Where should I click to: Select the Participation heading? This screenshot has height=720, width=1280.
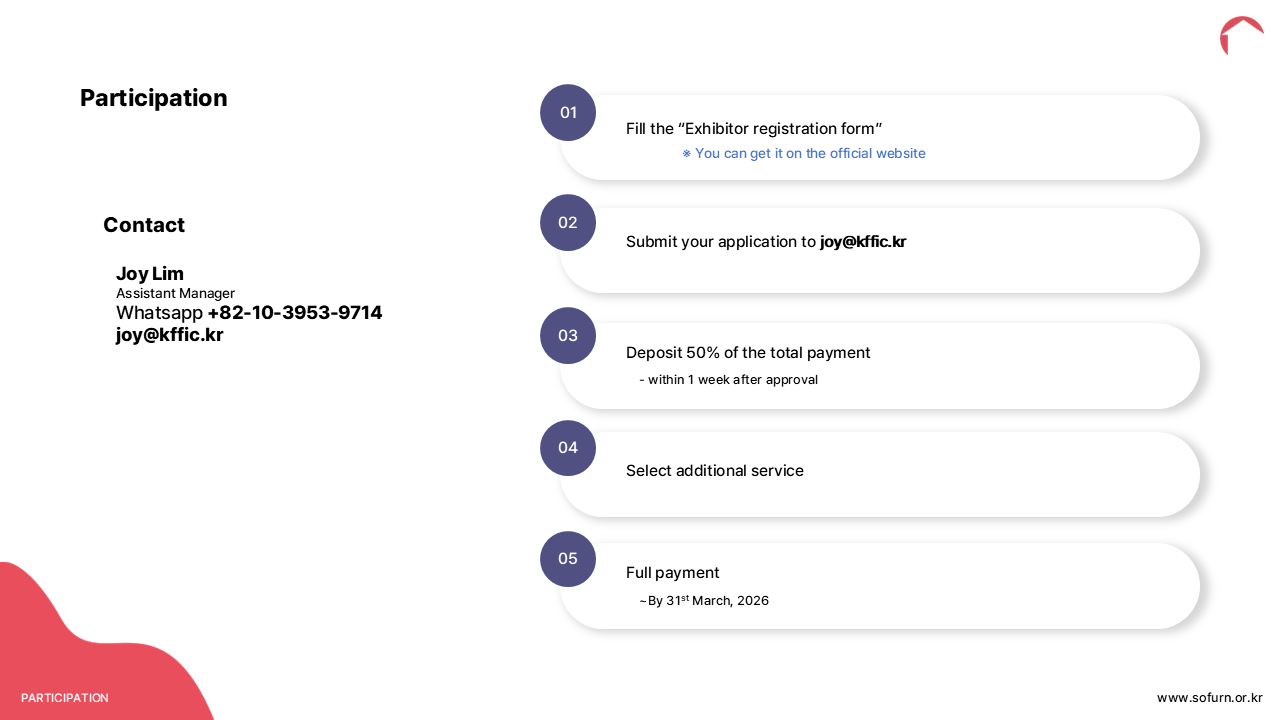click(x=154, y=98)
